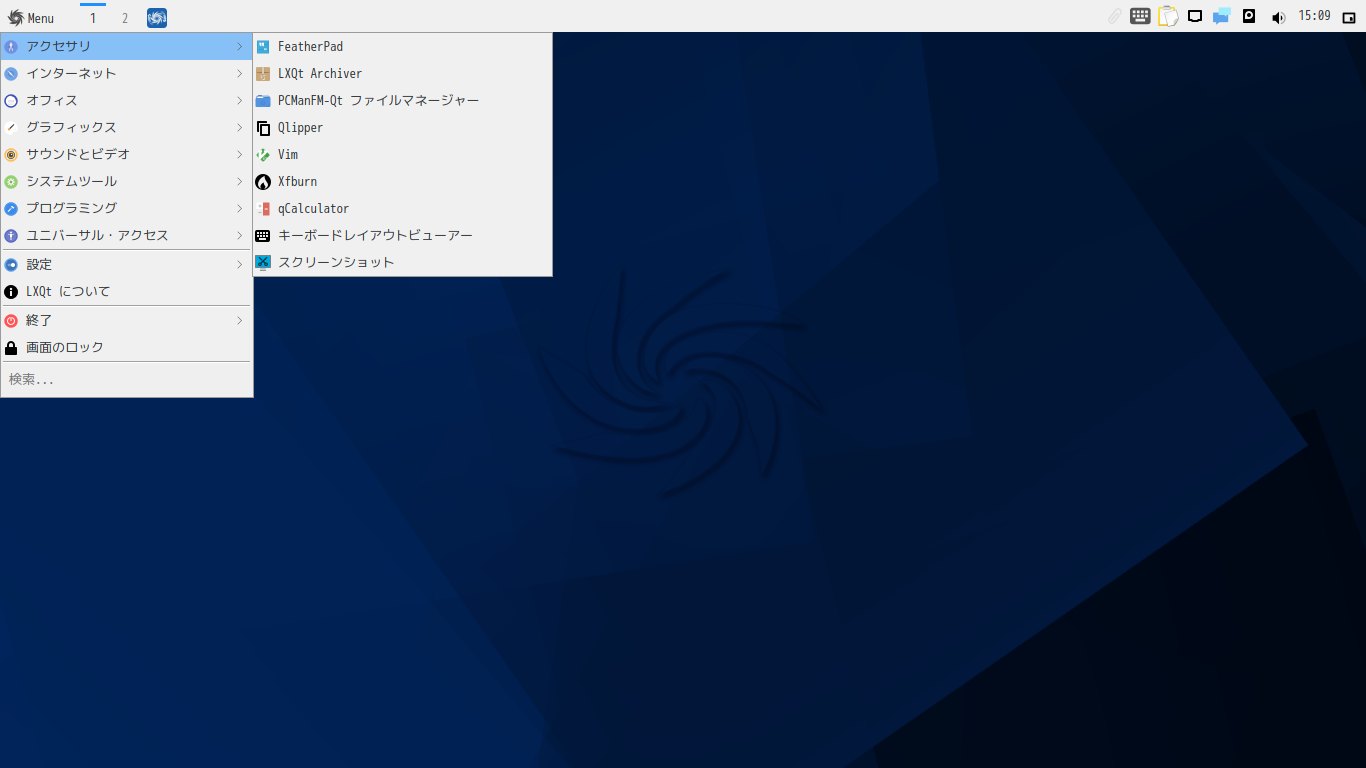
Task: Focus the 検索... search field
Action: coord(126,379)
